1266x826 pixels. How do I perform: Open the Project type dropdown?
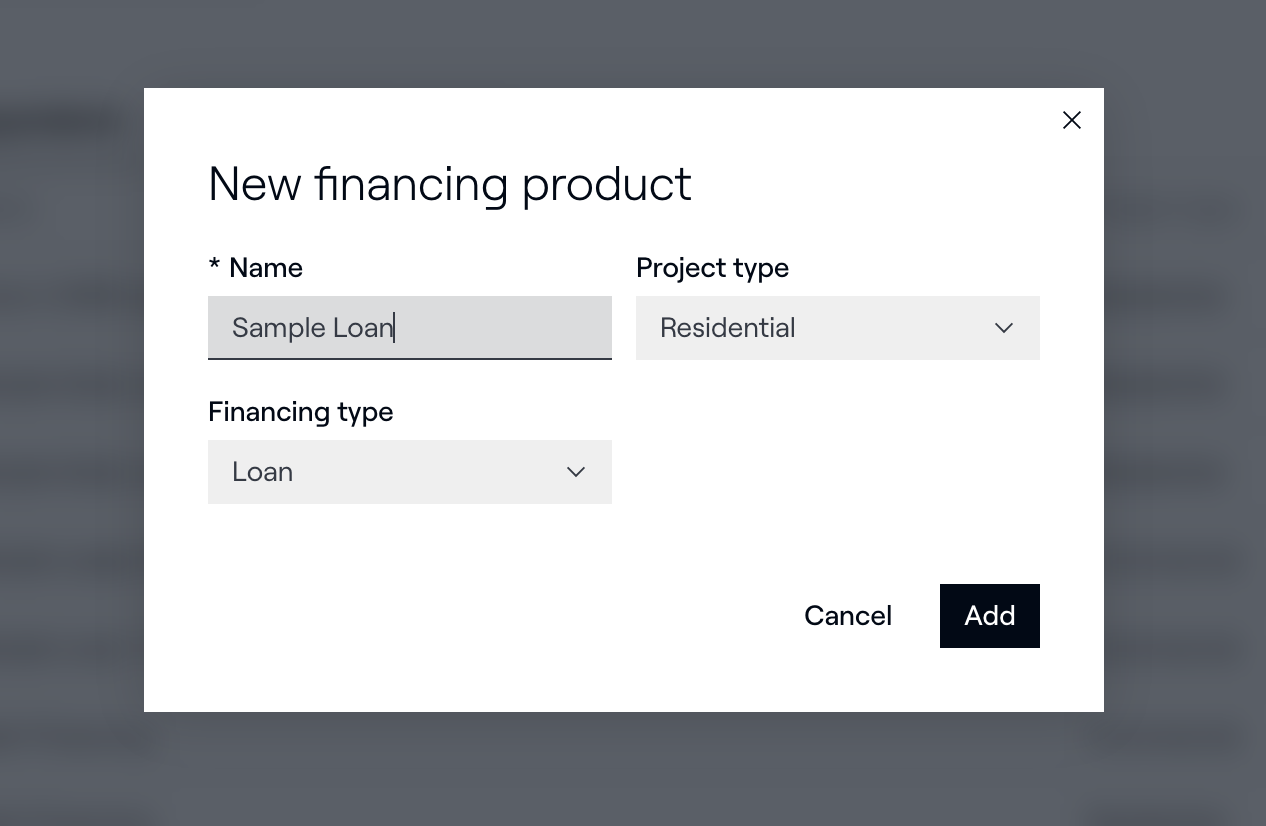pos(837,328)
